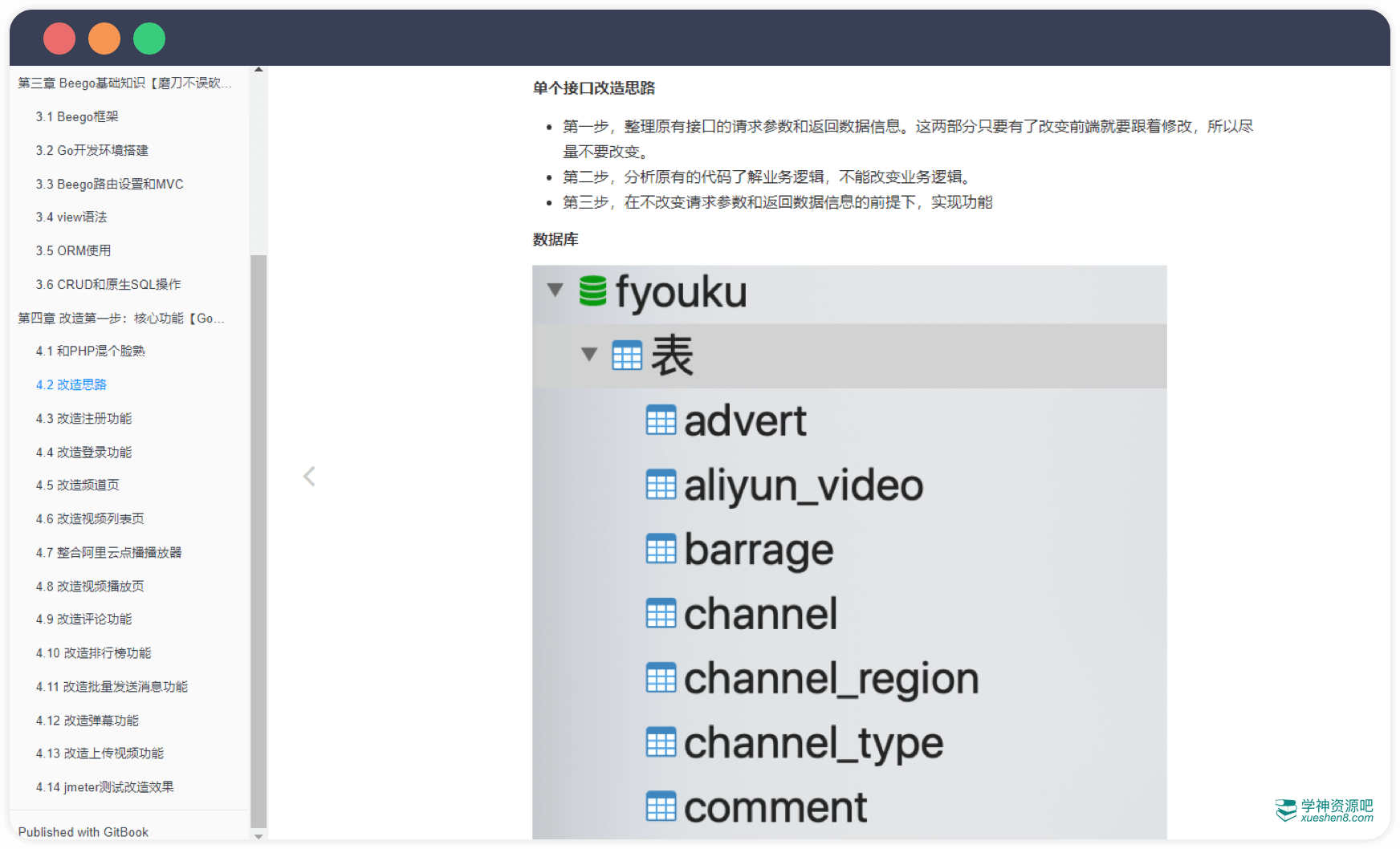Open the Published with GitBook link

[83, 832]
